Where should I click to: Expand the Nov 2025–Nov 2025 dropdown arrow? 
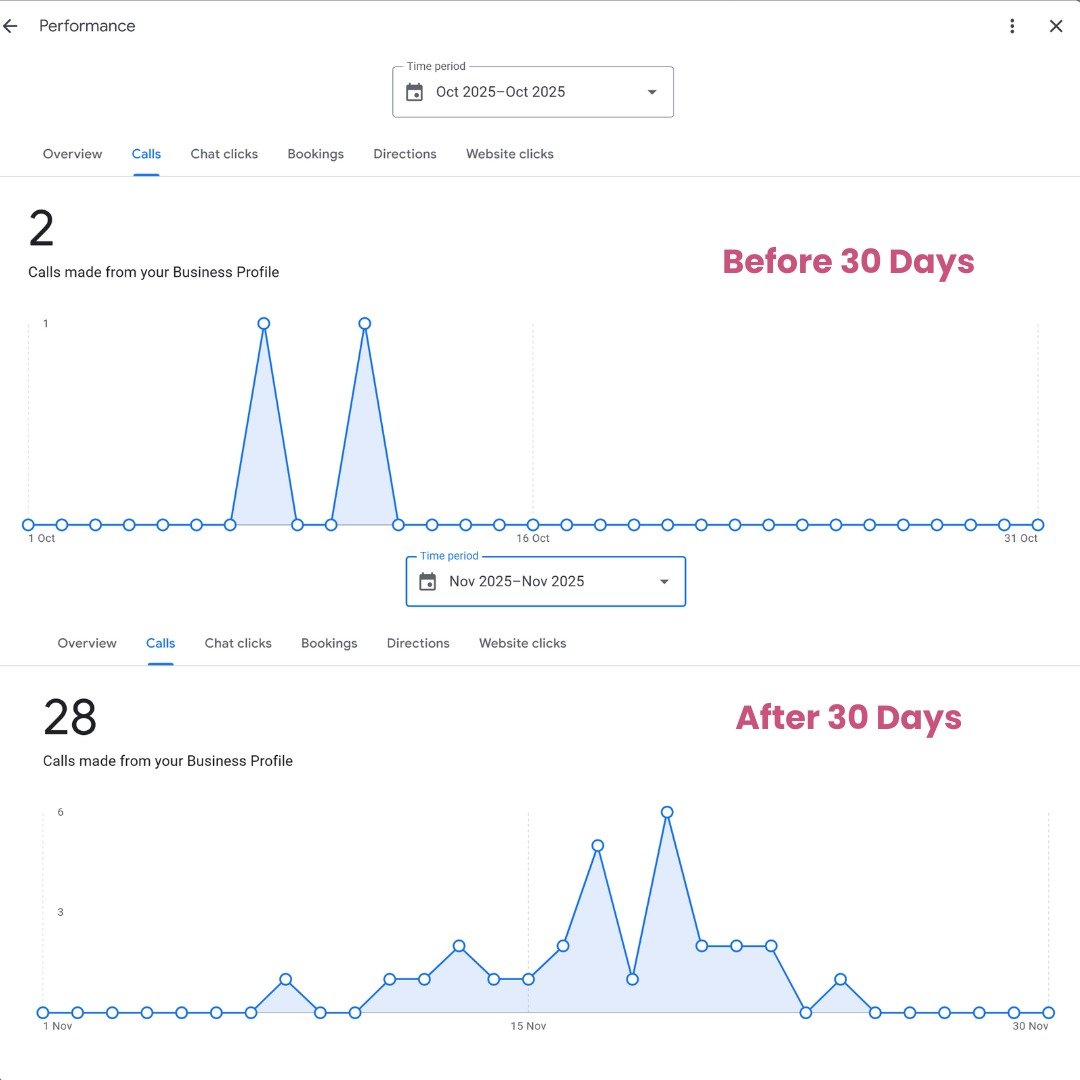(x=665, y=582)
